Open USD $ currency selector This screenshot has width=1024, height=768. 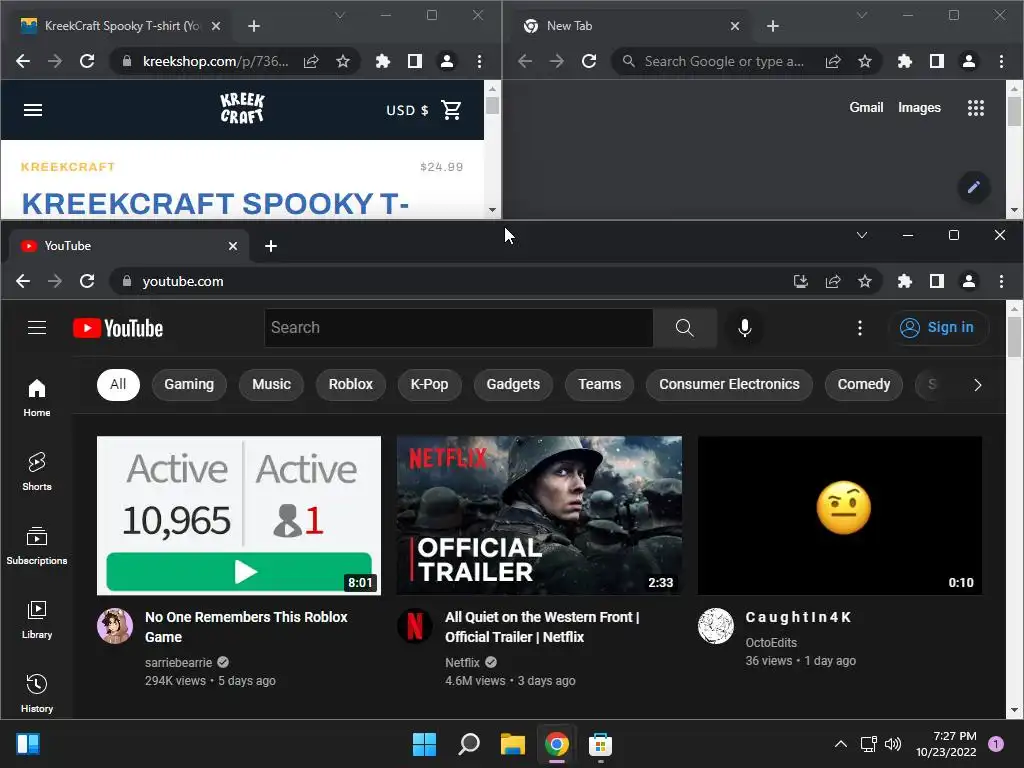(407, 110)
